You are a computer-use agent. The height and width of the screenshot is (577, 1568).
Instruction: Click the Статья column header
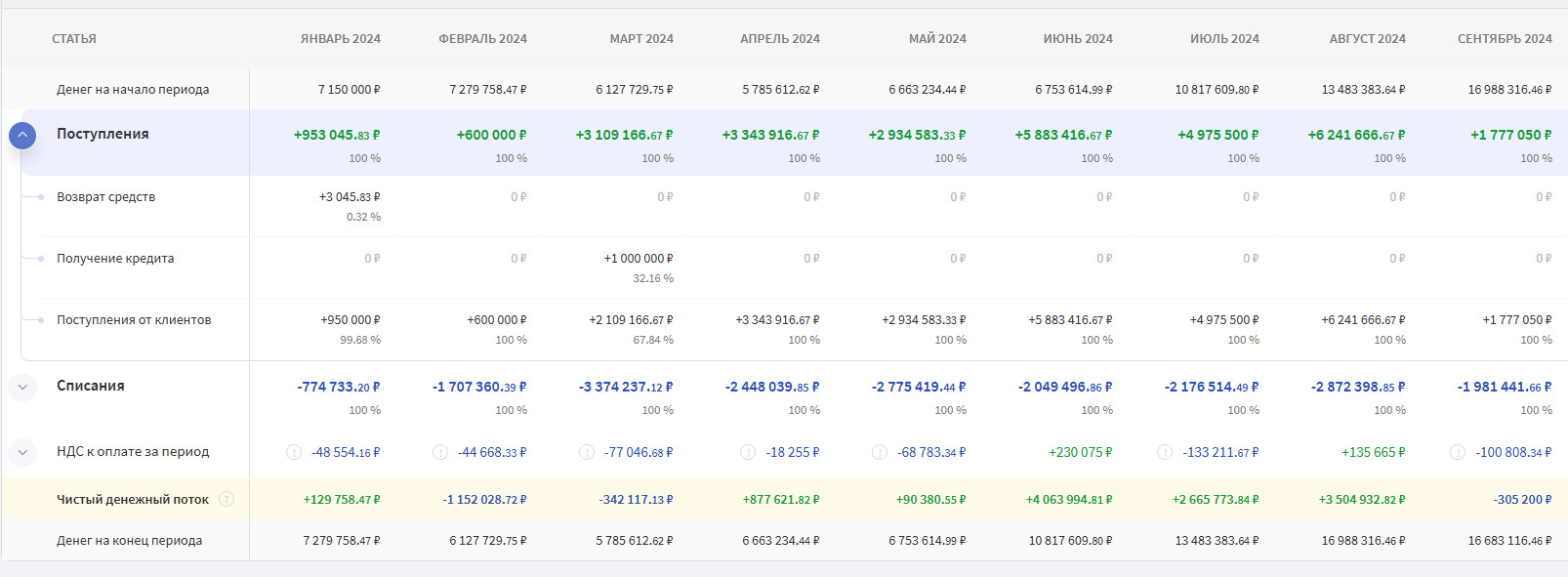point(74,39)
